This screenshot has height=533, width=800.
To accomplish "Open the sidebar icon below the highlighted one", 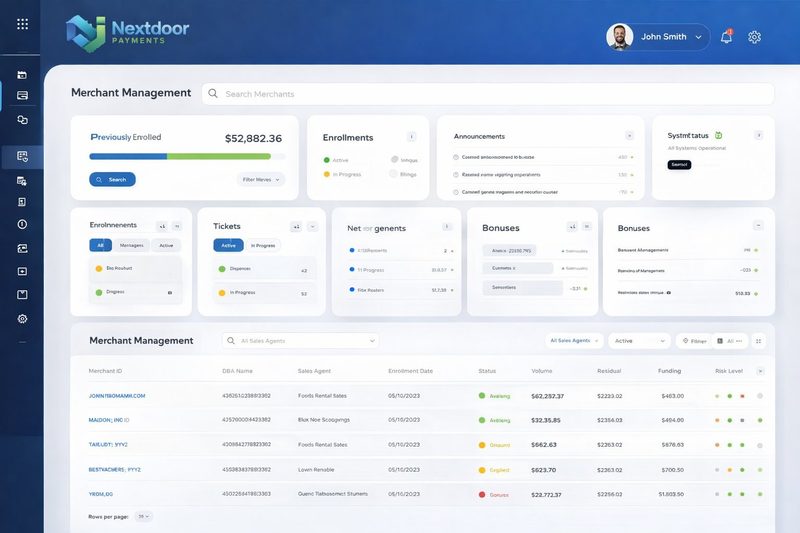I will 22,181.
